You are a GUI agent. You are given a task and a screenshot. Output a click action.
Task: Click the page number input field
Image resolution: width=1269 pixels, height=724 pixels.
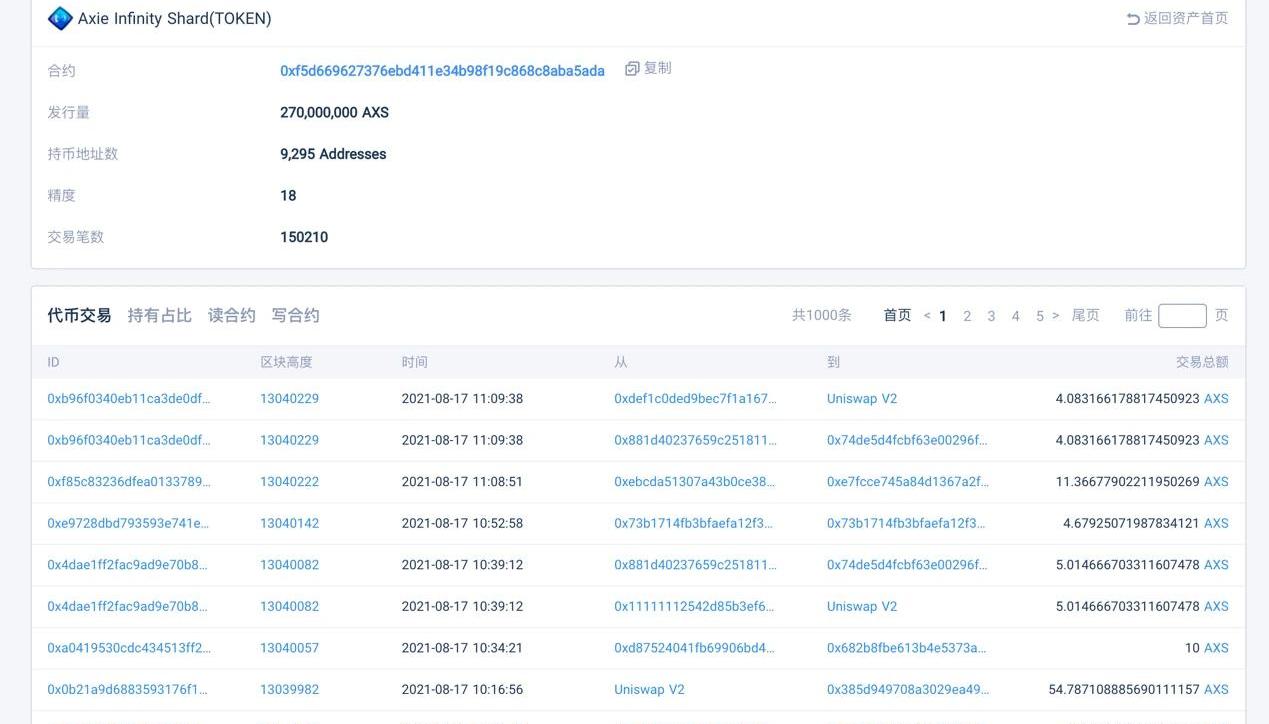(1181, 316)
